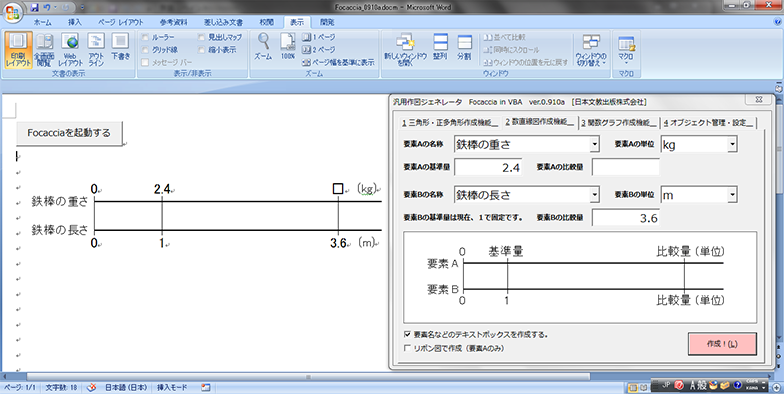Screen dimensions: 784x394
Task: Click the pink 作成！(L) button
Action: (722, 344)
